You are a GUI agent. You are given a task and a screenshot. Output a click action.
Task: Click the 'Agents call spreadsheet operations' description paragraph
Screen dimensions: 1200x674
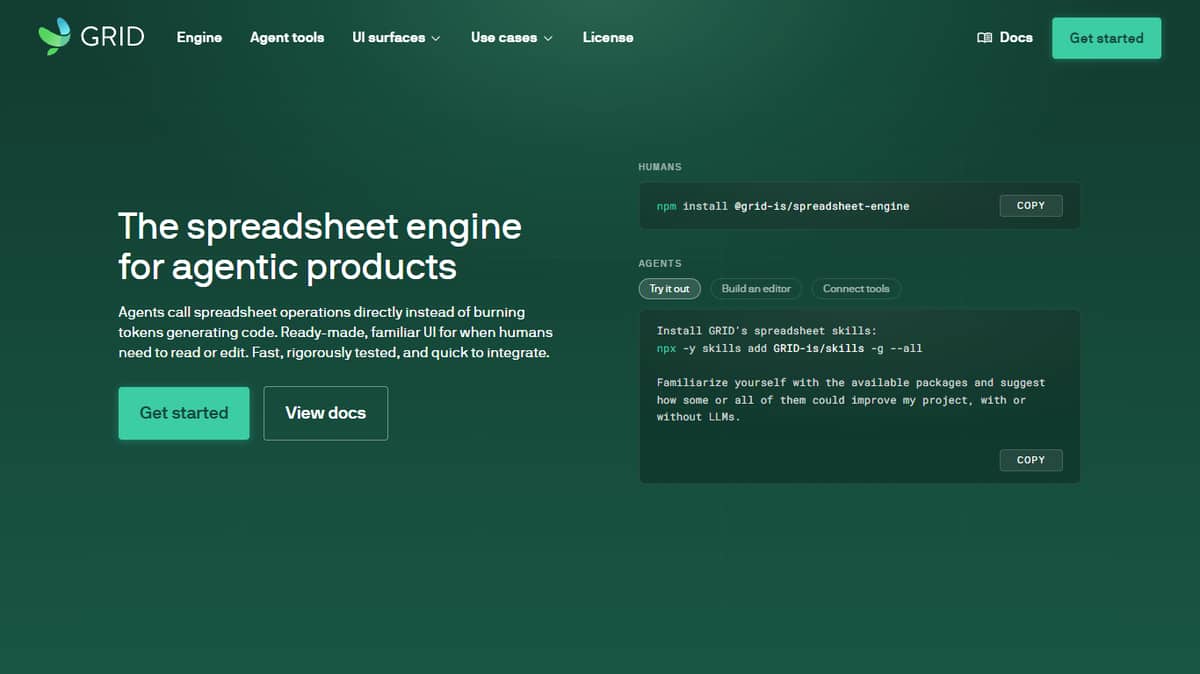(335, 333)
